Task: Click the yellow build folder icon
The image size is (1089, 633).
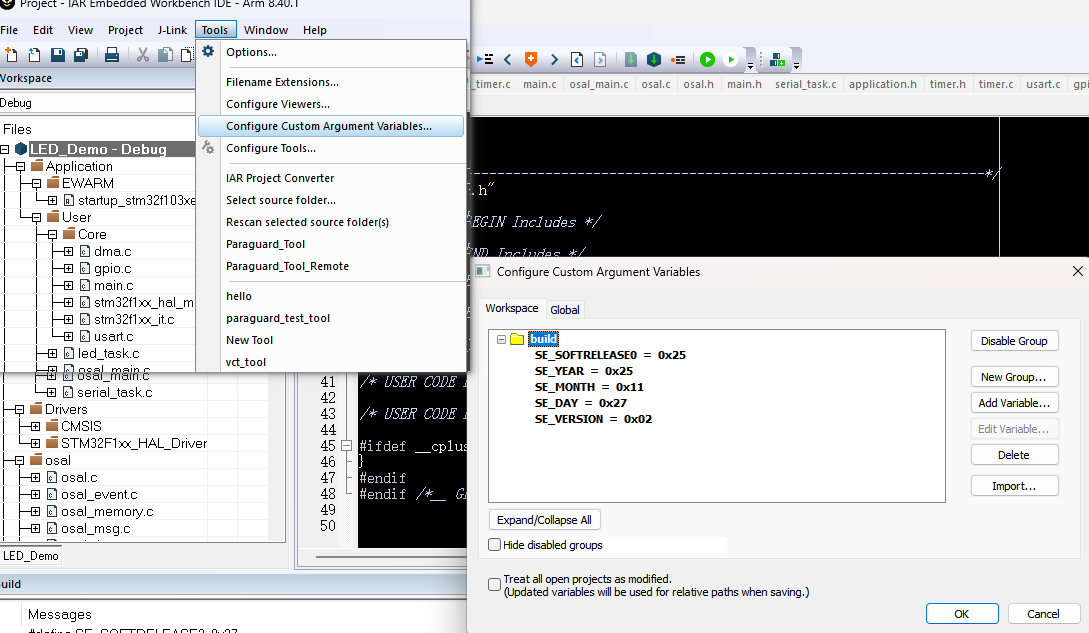Action: click(517, 339)
